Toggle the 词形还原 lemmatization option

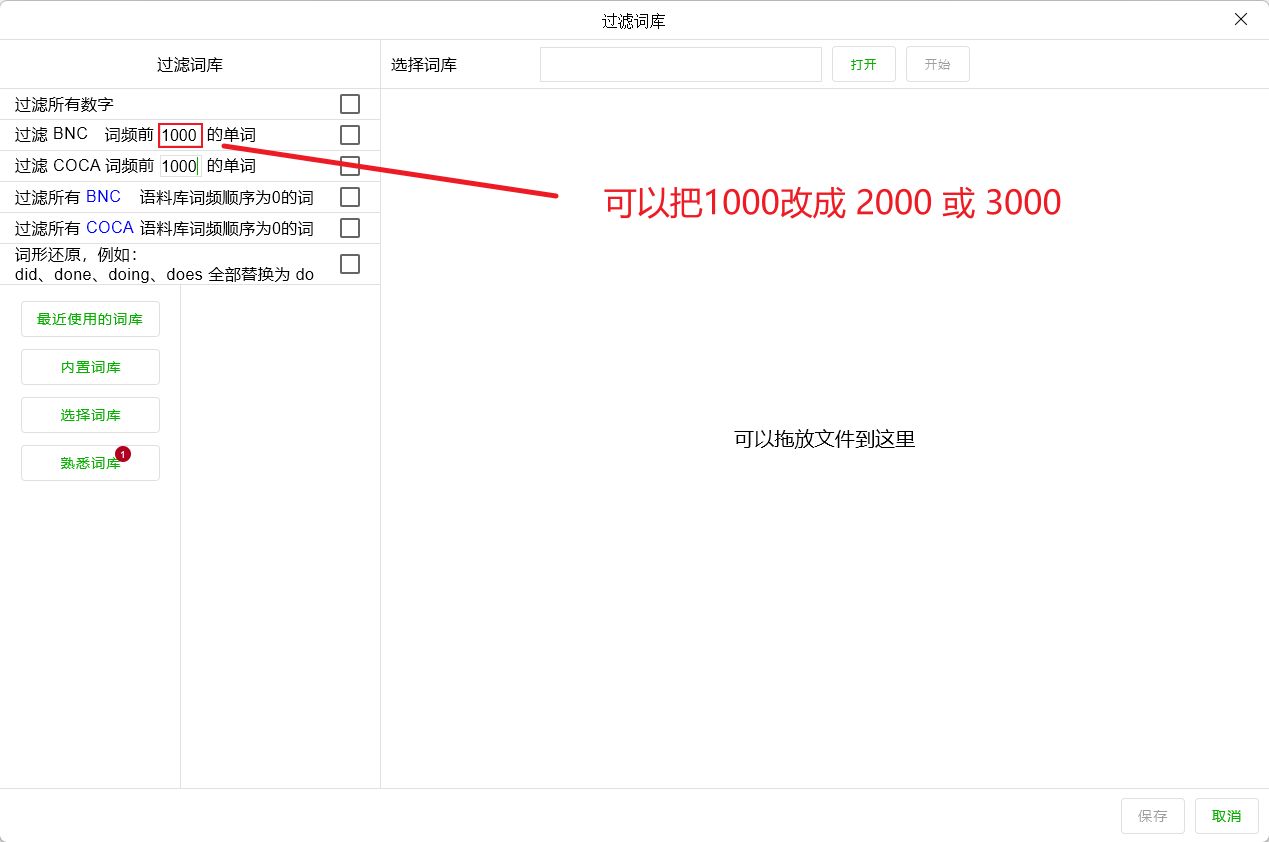pos(349,263)
